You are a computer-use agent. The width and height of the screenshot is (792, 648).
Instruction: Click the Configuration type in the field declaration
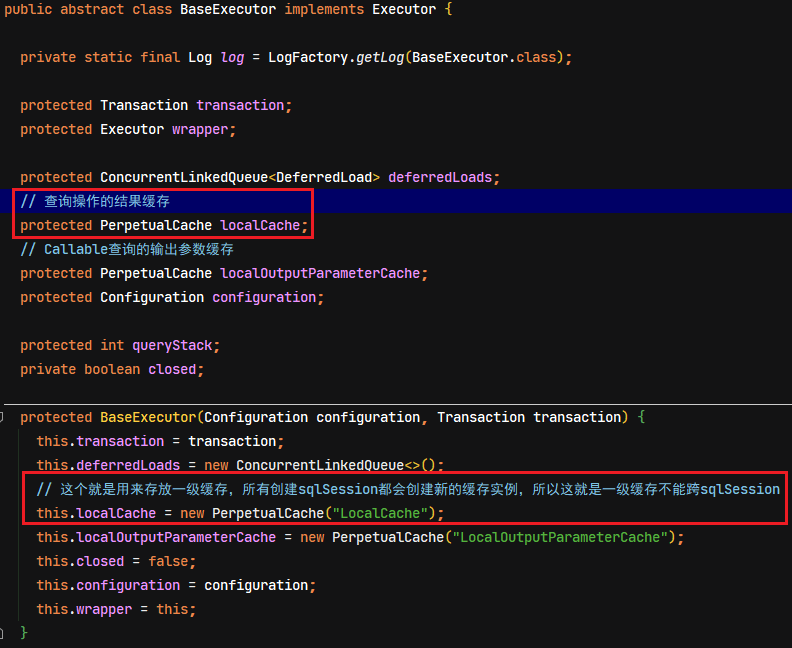(x=152, y=297)
